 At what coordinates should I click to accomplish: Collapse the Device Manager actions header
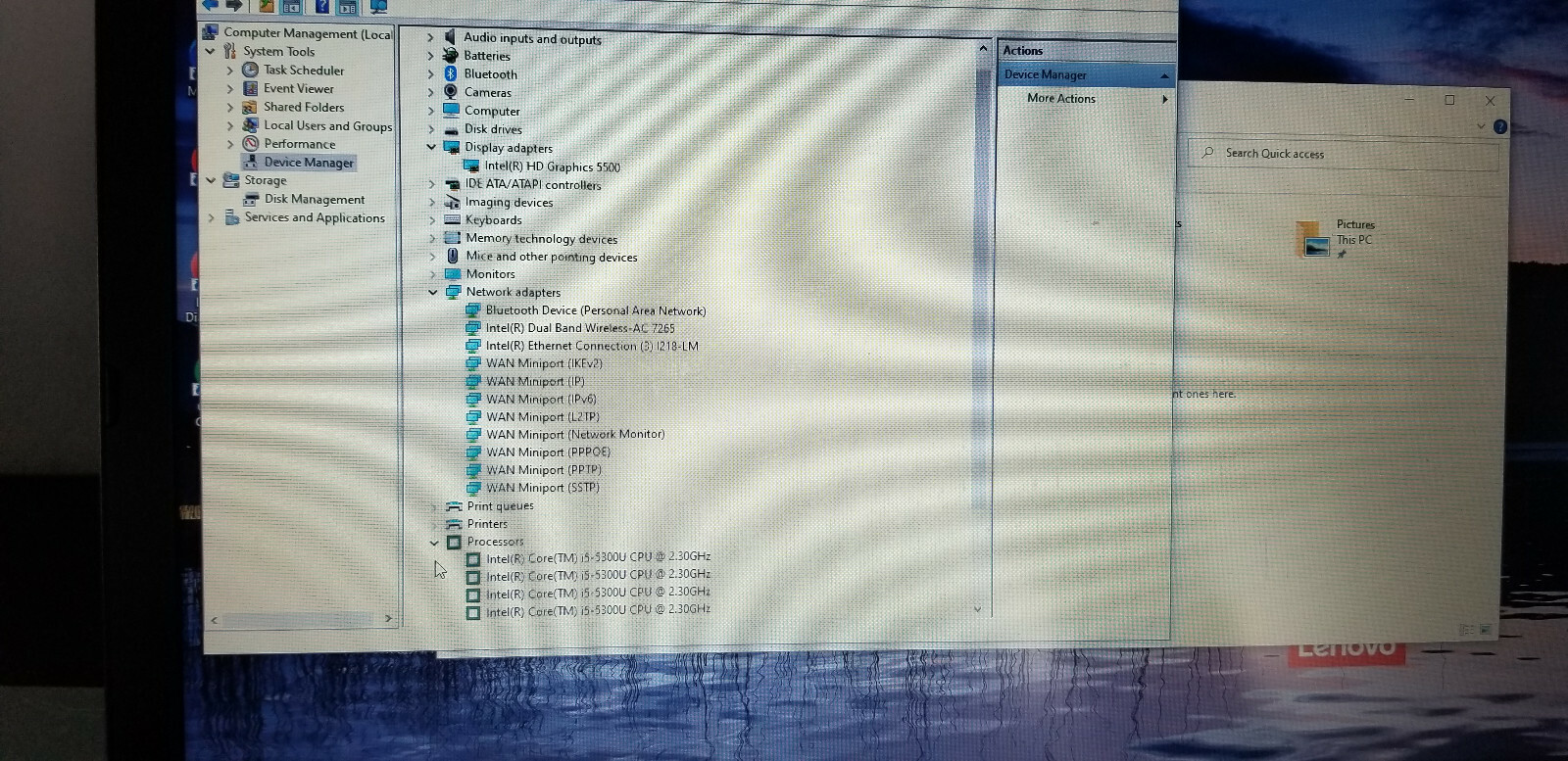coord(1163,75)
